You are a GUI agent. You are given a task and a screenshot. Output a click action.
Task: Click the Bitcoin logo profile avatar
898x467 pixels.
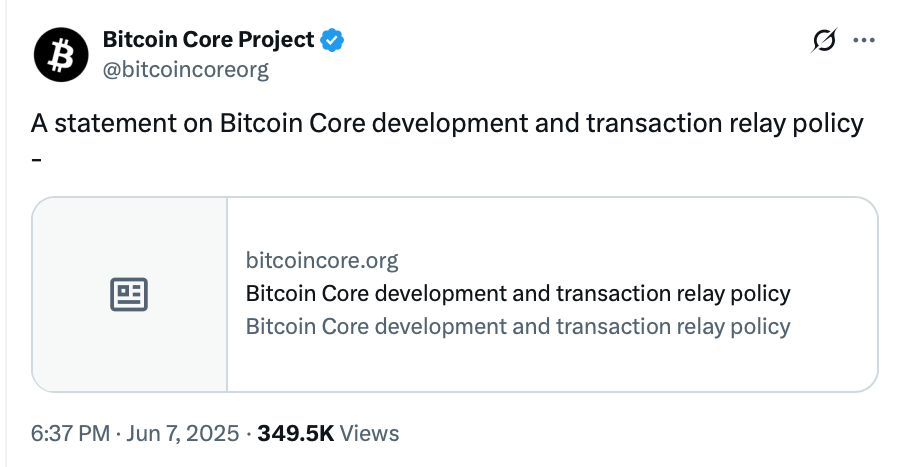click(x=62, y=54)
